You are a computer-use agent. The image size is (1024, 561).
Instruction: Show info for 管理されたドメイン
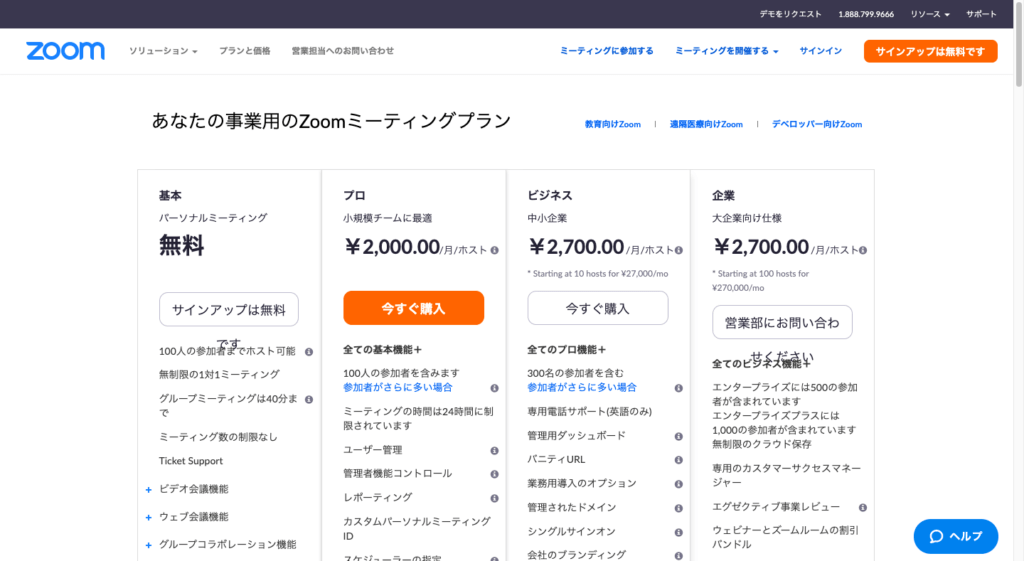[x=679, y=508]
